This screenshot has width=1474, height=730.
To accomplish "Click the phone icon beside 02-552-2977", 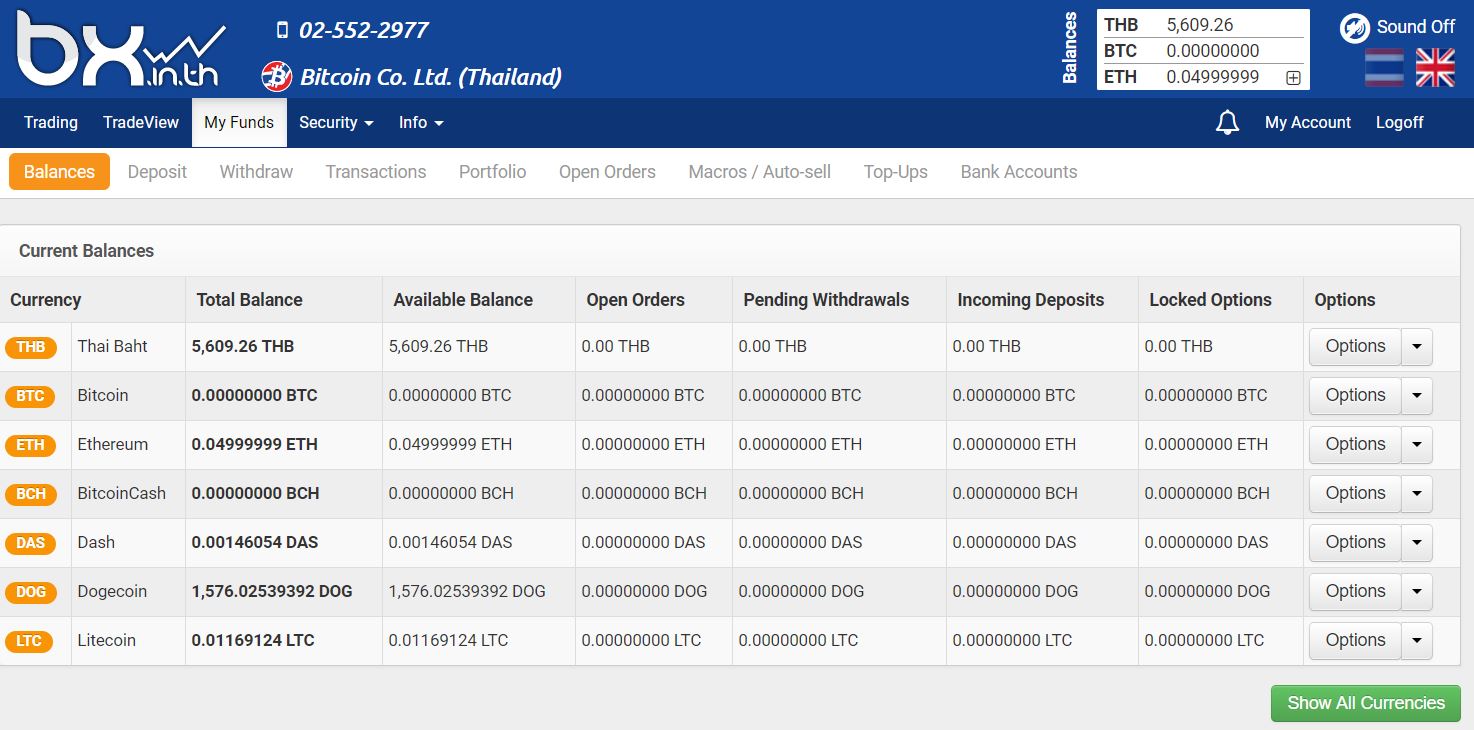I will click(282, 30).
